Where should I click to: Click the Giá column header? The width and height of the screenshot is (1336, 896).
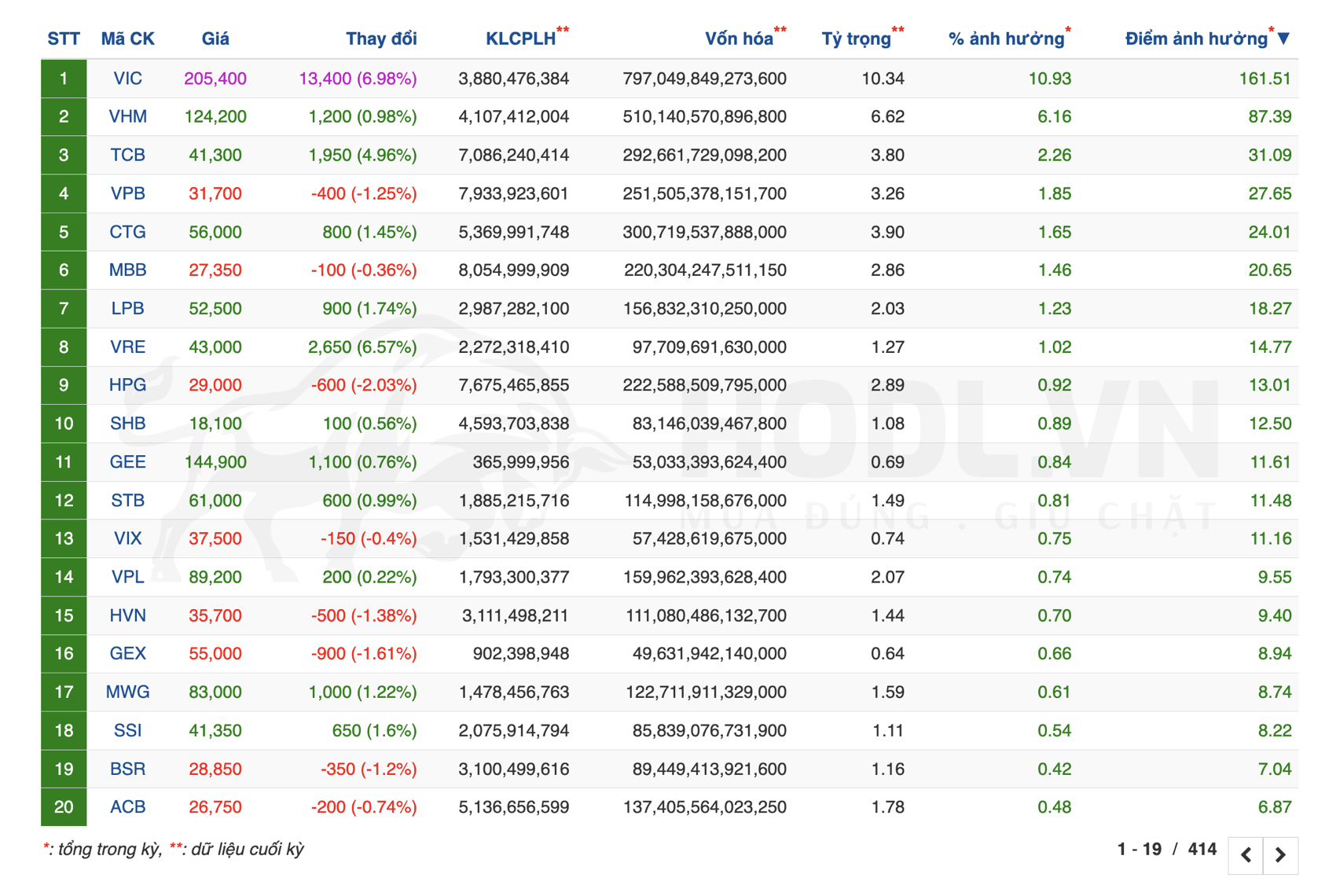[215, 39]
